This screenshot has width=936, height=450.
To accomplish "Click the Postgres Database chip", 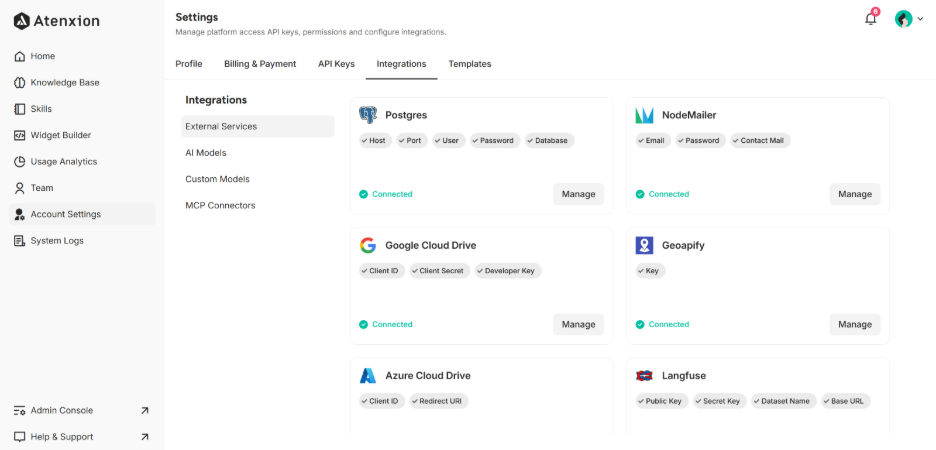I will point(550,141).
